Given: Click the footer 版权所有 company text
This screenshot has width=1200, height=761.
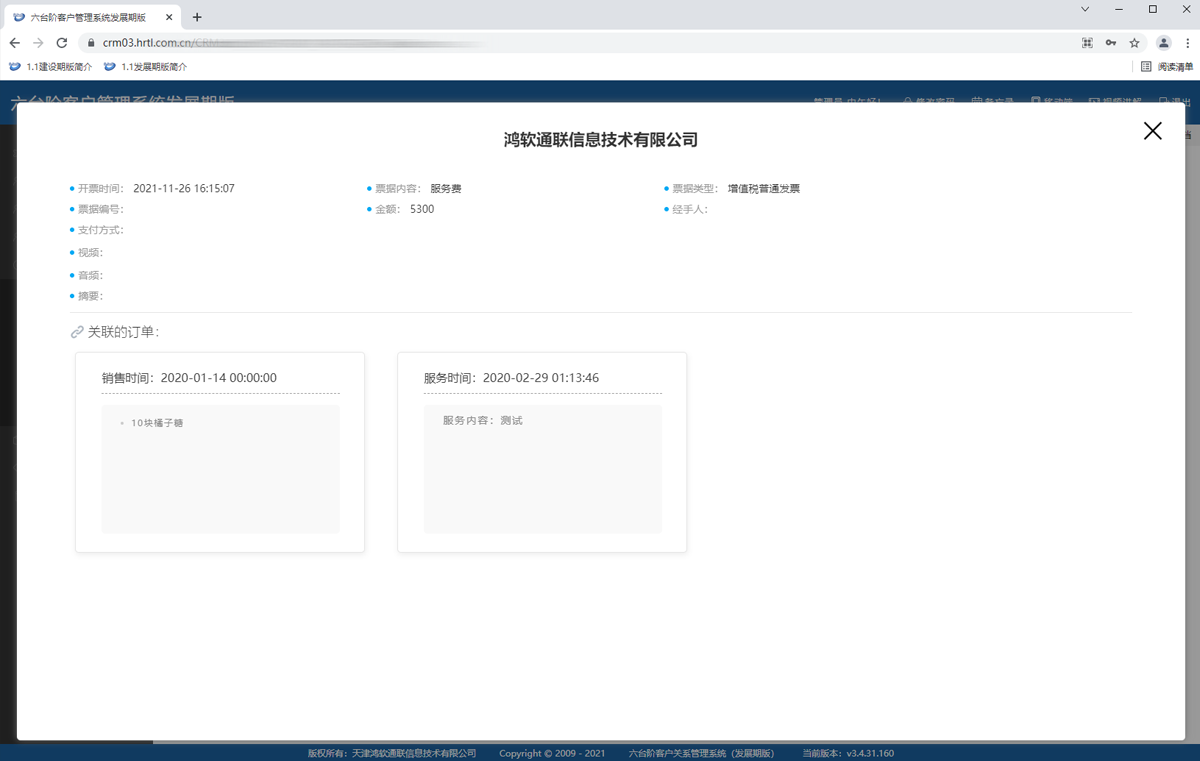Looking at the screenshot, I should 392,753.
